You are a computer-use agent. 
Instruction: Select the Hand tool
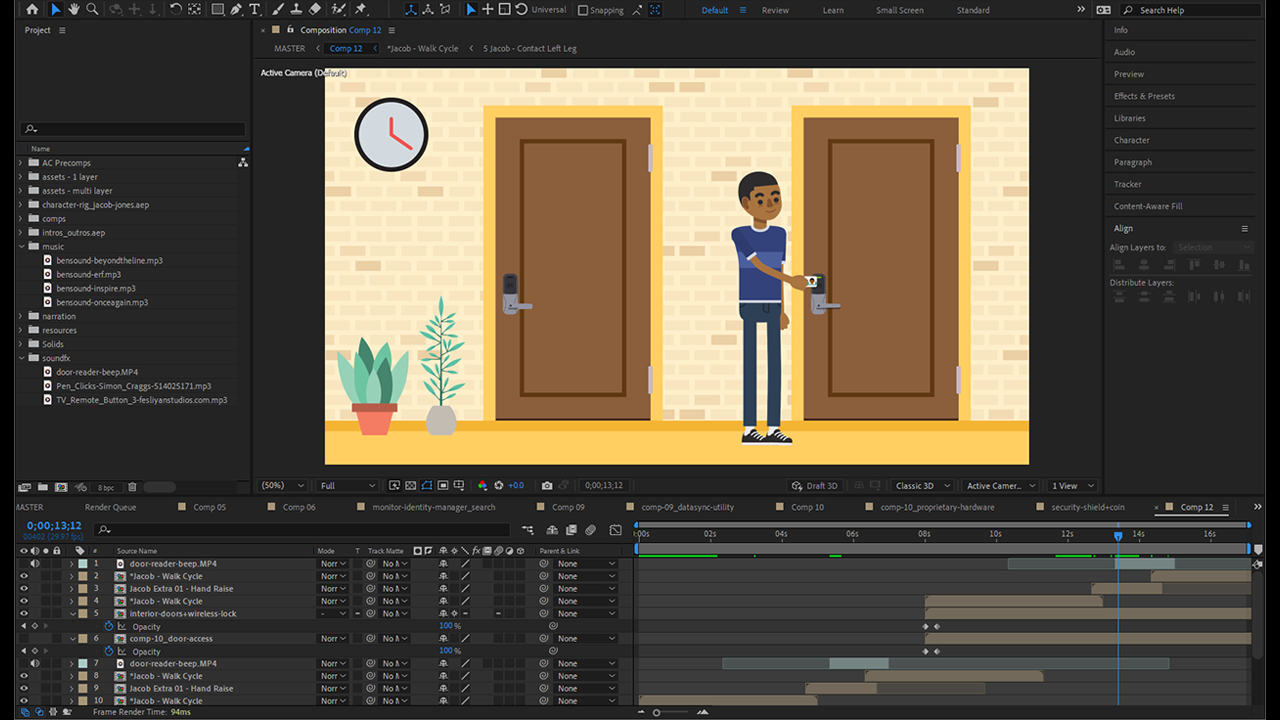click(74, 9)
